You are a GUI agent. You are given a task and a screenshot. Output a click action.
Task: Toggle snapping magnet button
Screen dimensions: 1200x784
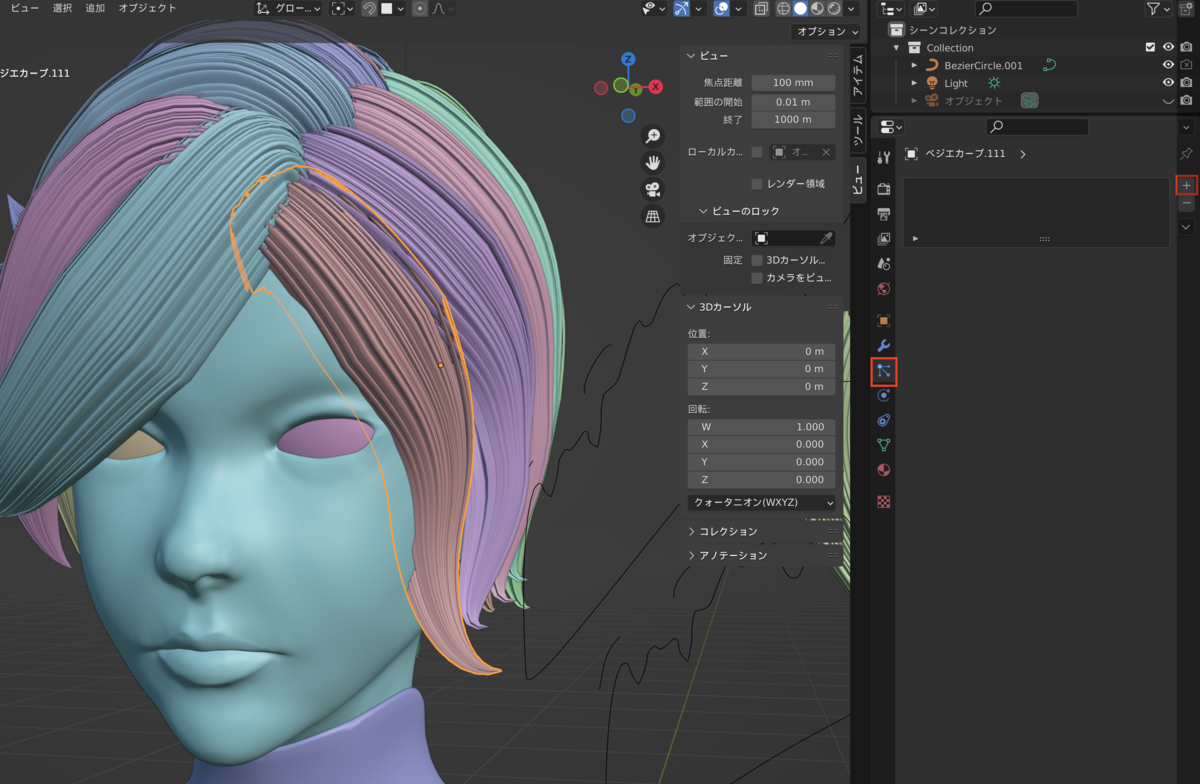tap(368, 8)
